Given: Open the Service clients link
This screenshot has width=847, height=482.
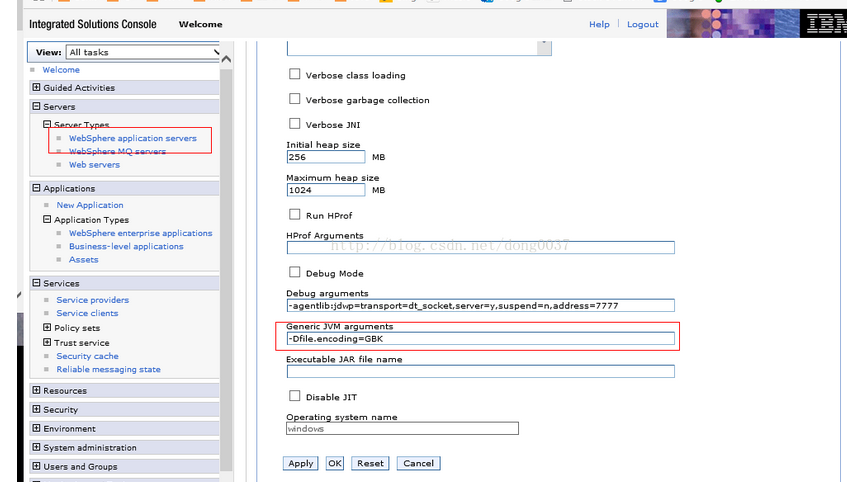Looking at the screenshot, I should (88, 313).
